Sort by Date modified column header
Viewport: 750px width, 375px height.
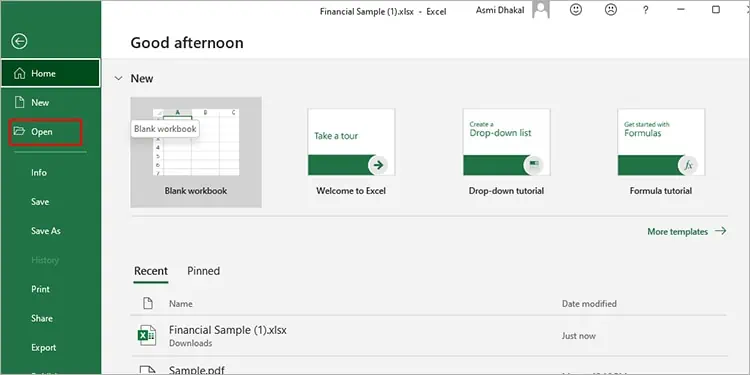click(589, 304)
